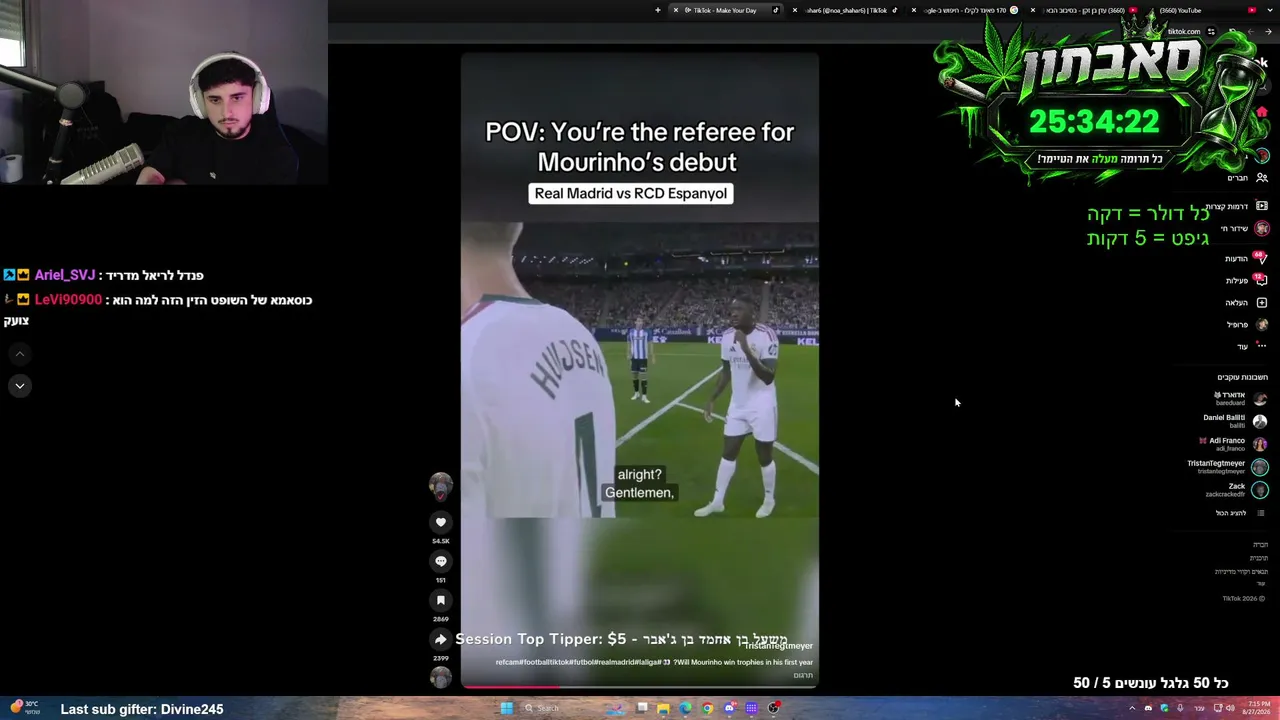The height and width of the screenshot is (720, 1280).
Task: Like the Mourinho debut video
Action: (x=440, y=522)
